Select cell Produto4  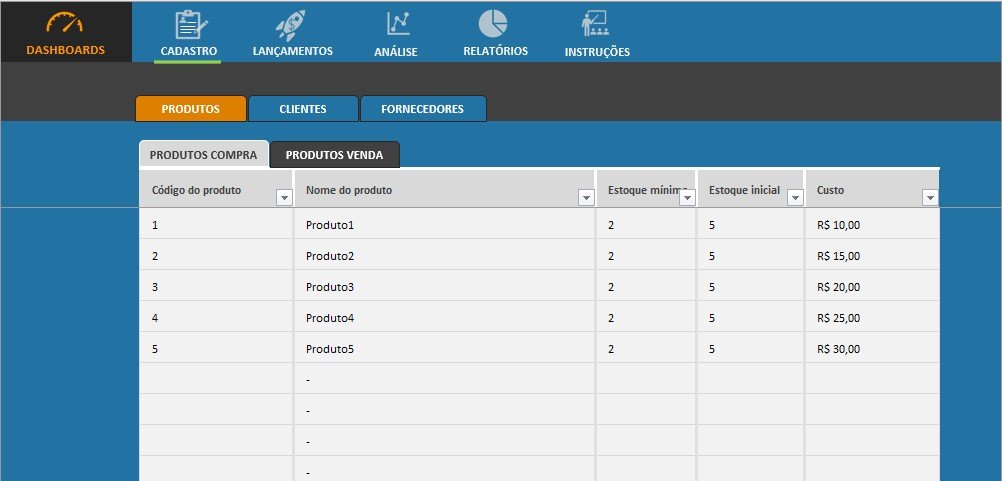445,318
